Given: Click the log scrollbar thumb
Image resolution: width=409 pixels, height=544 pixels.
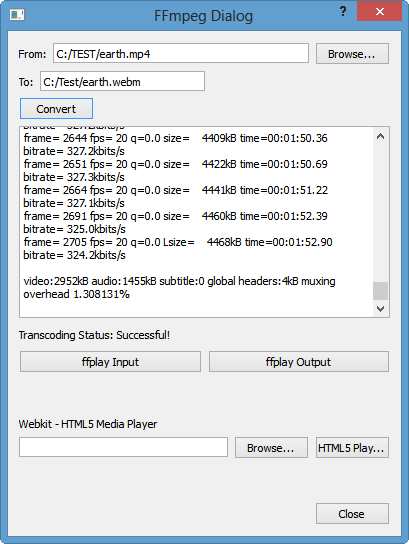Looking at the screenshot, I should (x=380, y=291).
